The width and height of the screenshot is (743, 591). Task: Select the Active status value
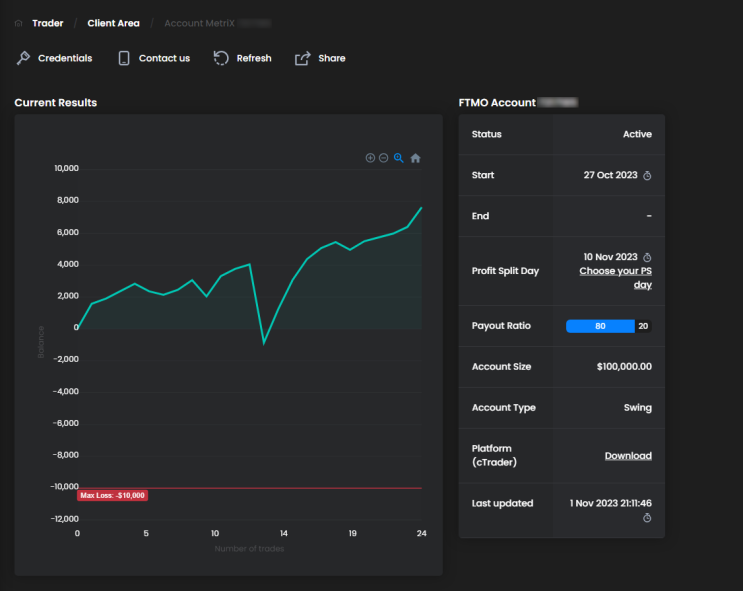click(x=637, y=134)
